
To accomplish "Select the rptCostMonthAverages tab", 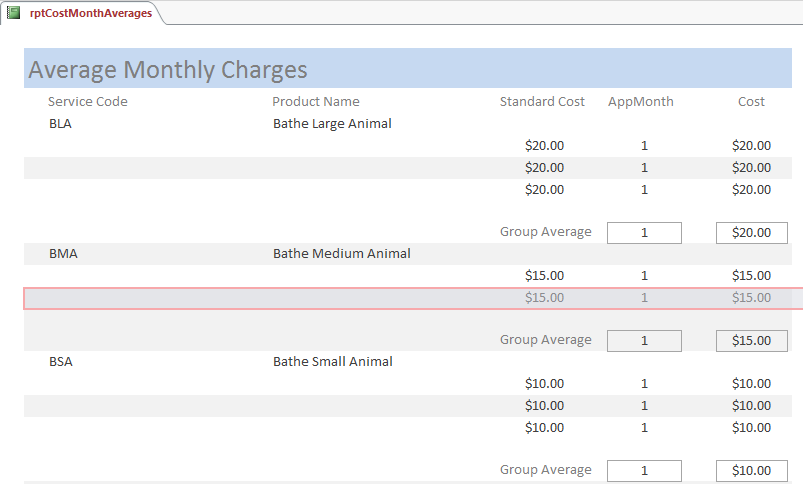I will tap(90, 13).
